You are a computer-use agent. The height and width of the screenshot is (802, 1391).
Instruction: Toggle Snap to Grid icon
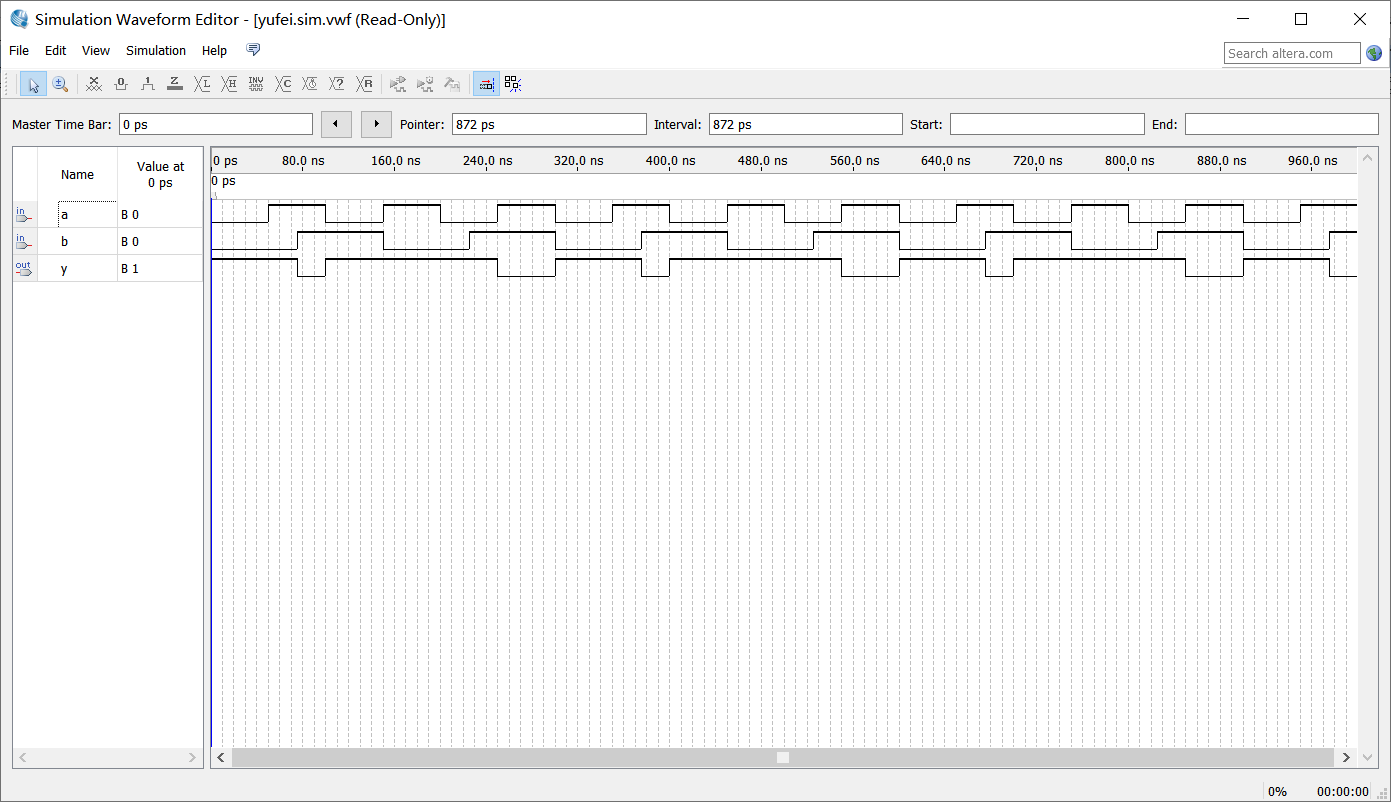(x=486, y=84)
